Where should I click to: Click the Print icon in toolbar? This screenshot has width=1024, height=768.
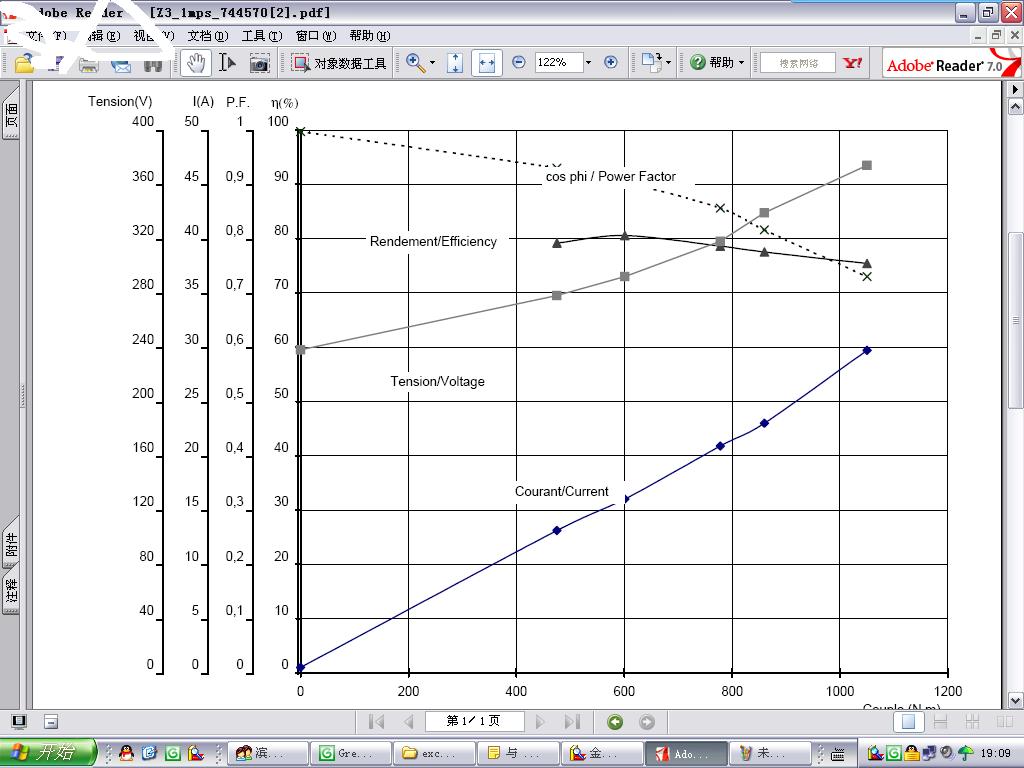click(89, 63)
